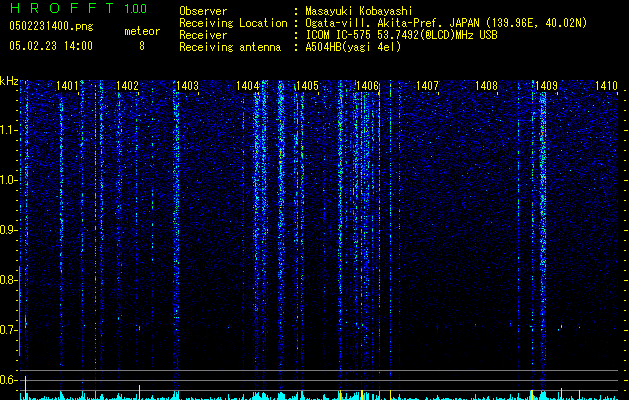Screen dimensions: 629x400
Task: Click the 0.7 kHz axis label
Action: pos(9,330)
